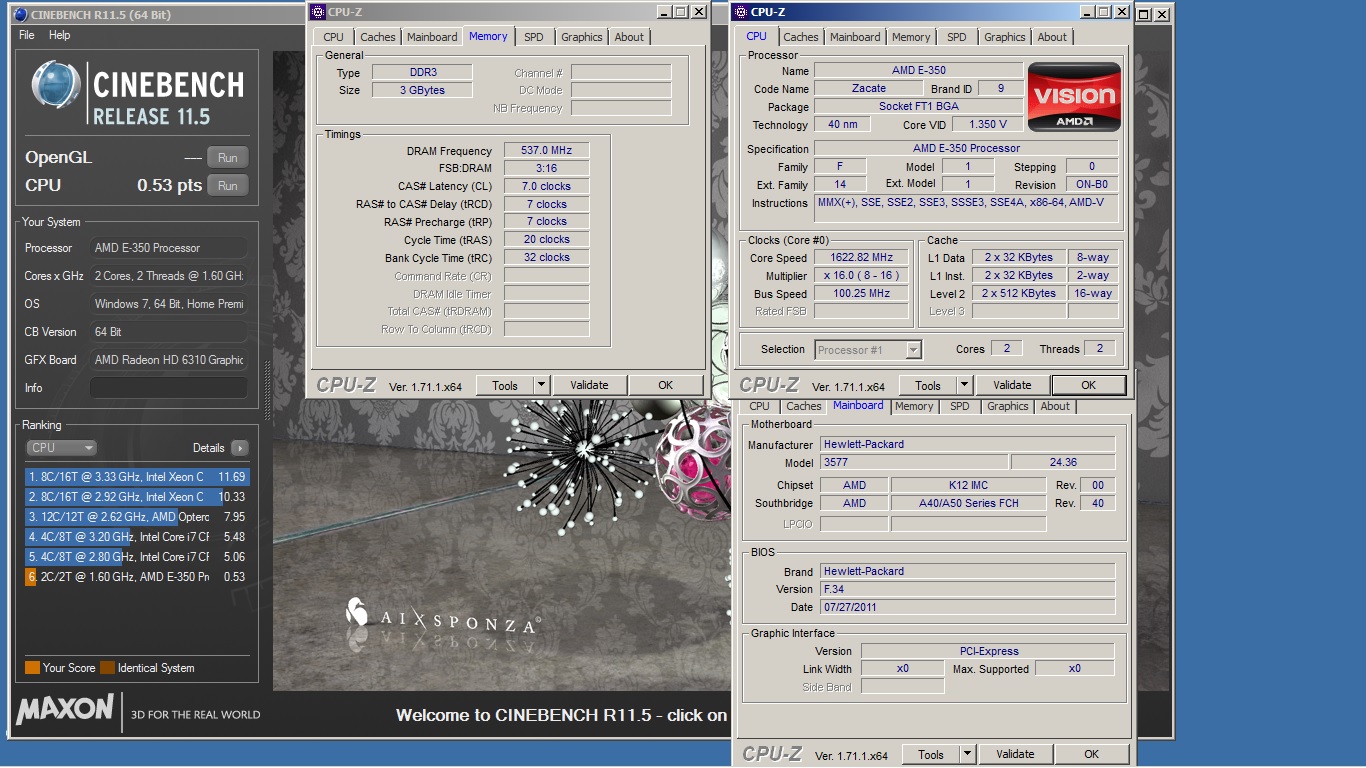Run the CPU benchmark

[228, 186]
